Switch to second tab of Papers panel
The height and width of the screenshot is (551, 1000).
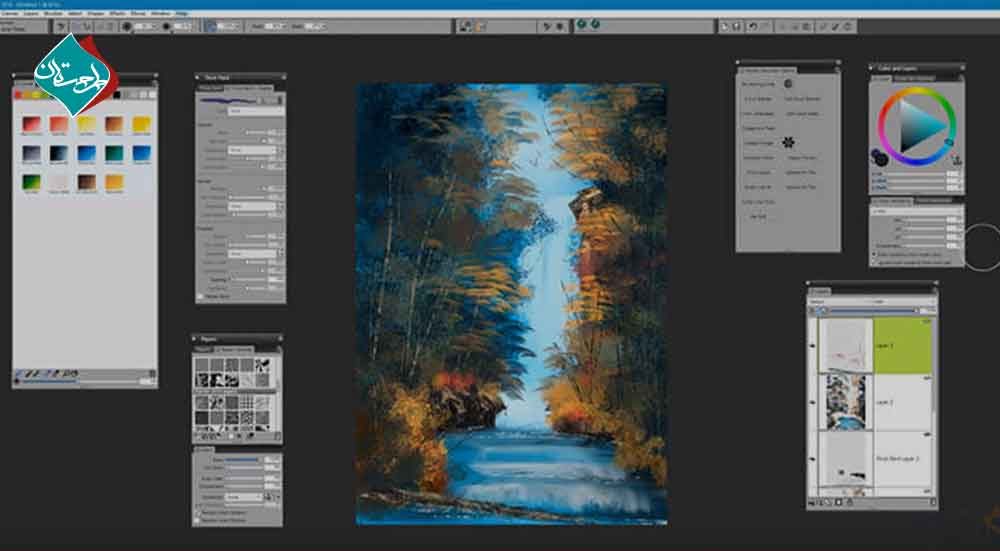[x=233, y=349]
